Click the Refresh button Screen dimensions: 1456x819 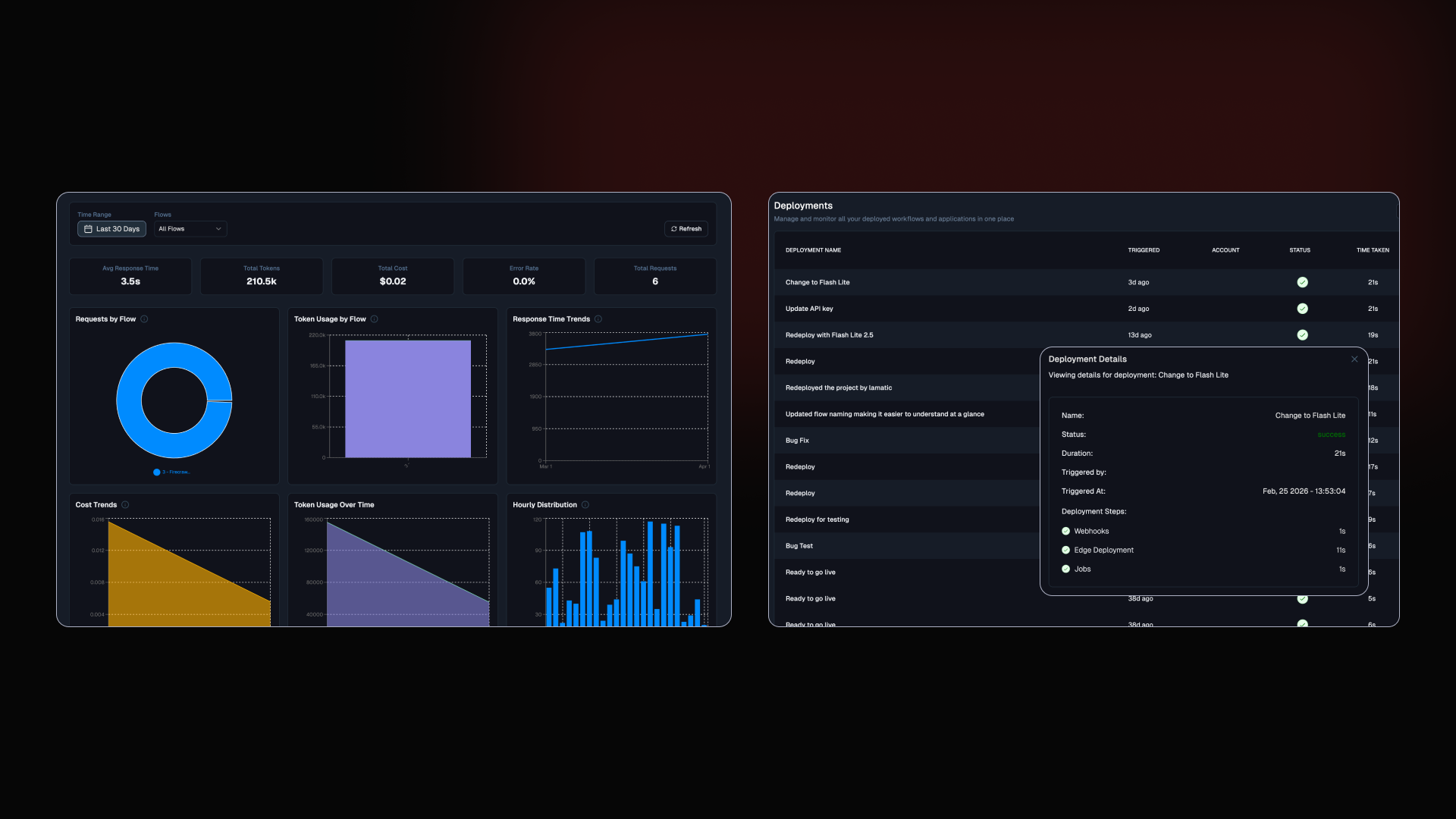(686, 229)
